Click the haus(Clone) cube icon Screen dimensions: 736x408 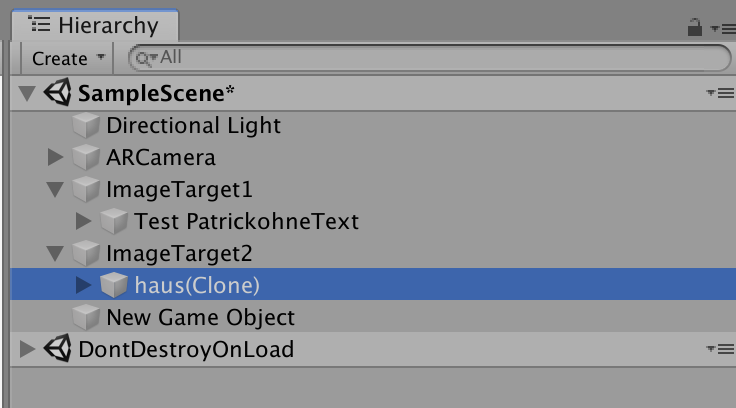[x=114, y=285]
